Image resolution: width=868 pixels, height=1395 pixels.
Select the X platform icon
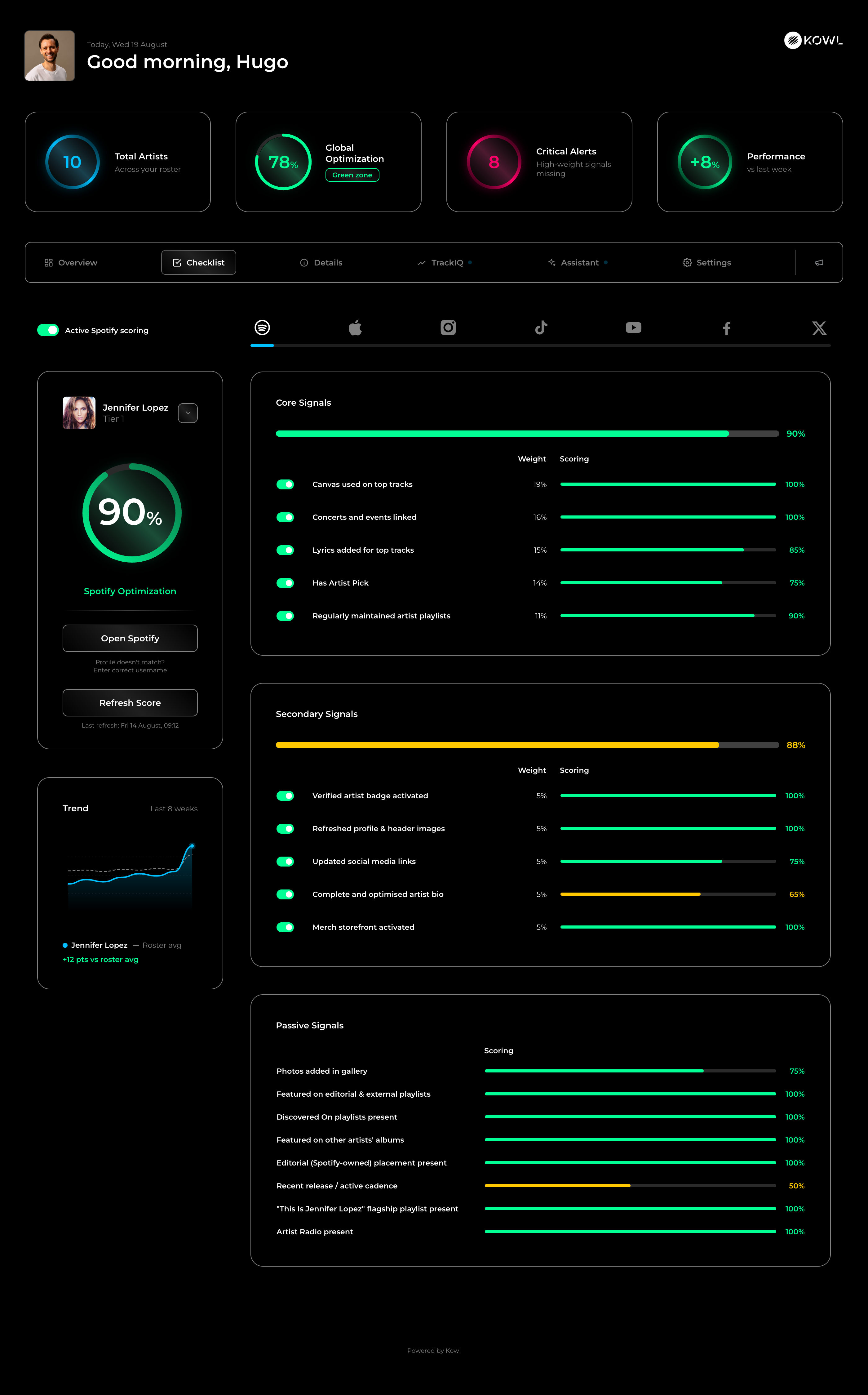coord(819,328)
